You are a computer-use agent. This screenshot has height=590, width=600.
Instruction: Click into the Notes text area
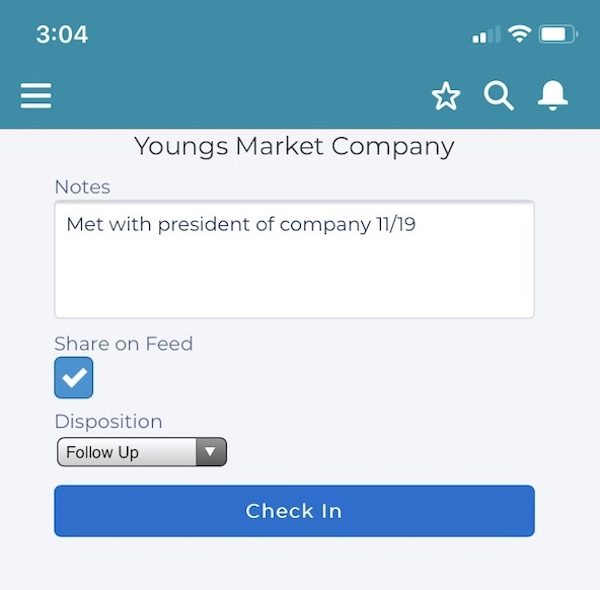click(294, 259)
